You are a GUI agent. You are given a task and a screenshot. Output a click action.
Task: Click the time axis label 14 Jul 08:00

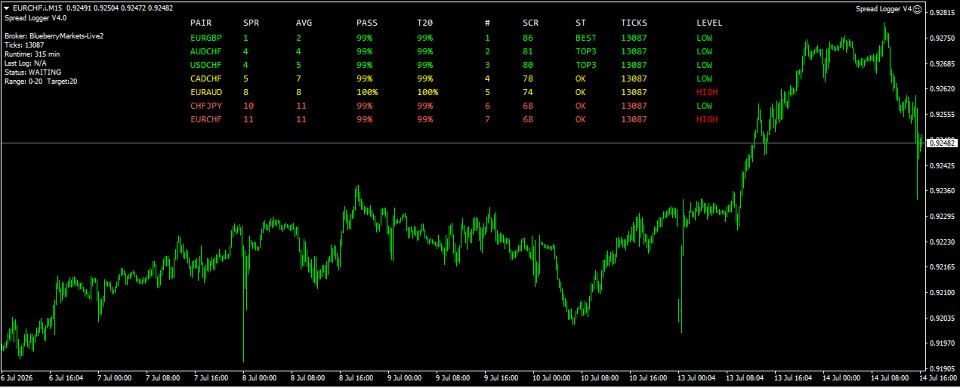[890, 378]
